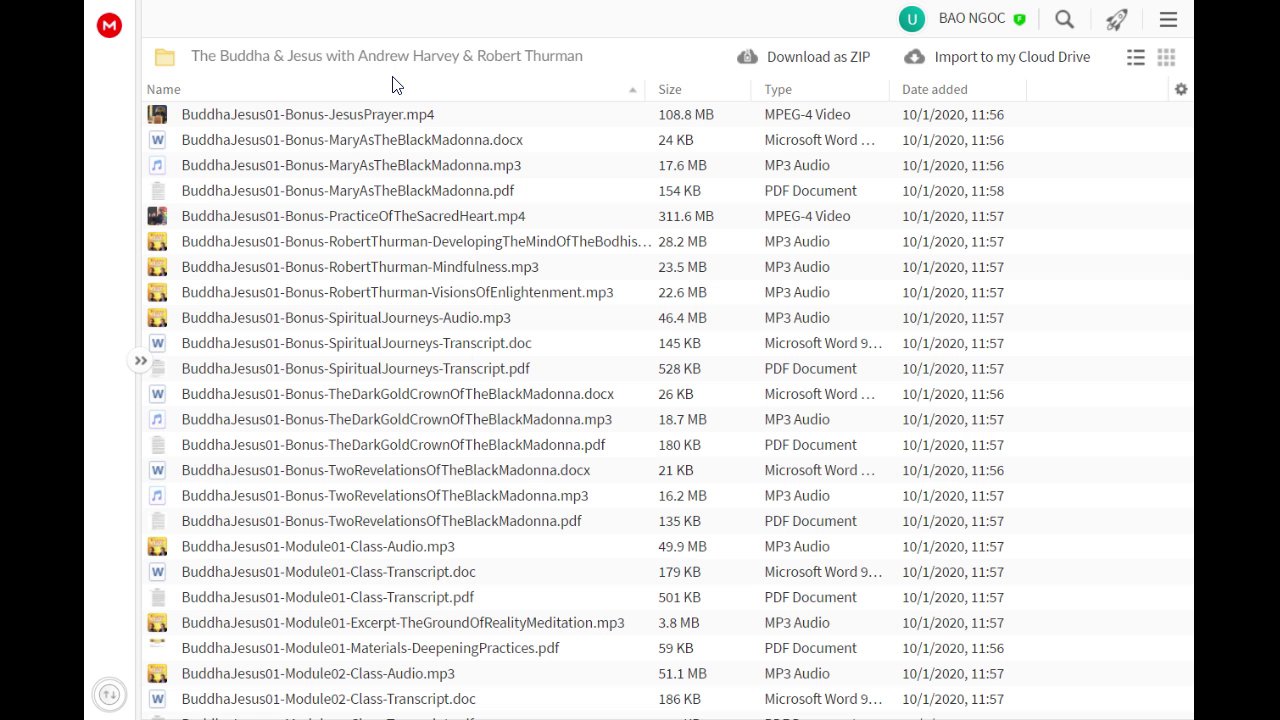Click Download as ZIP button
Screen dimensions: 1280x720
(x=804, y=57)
